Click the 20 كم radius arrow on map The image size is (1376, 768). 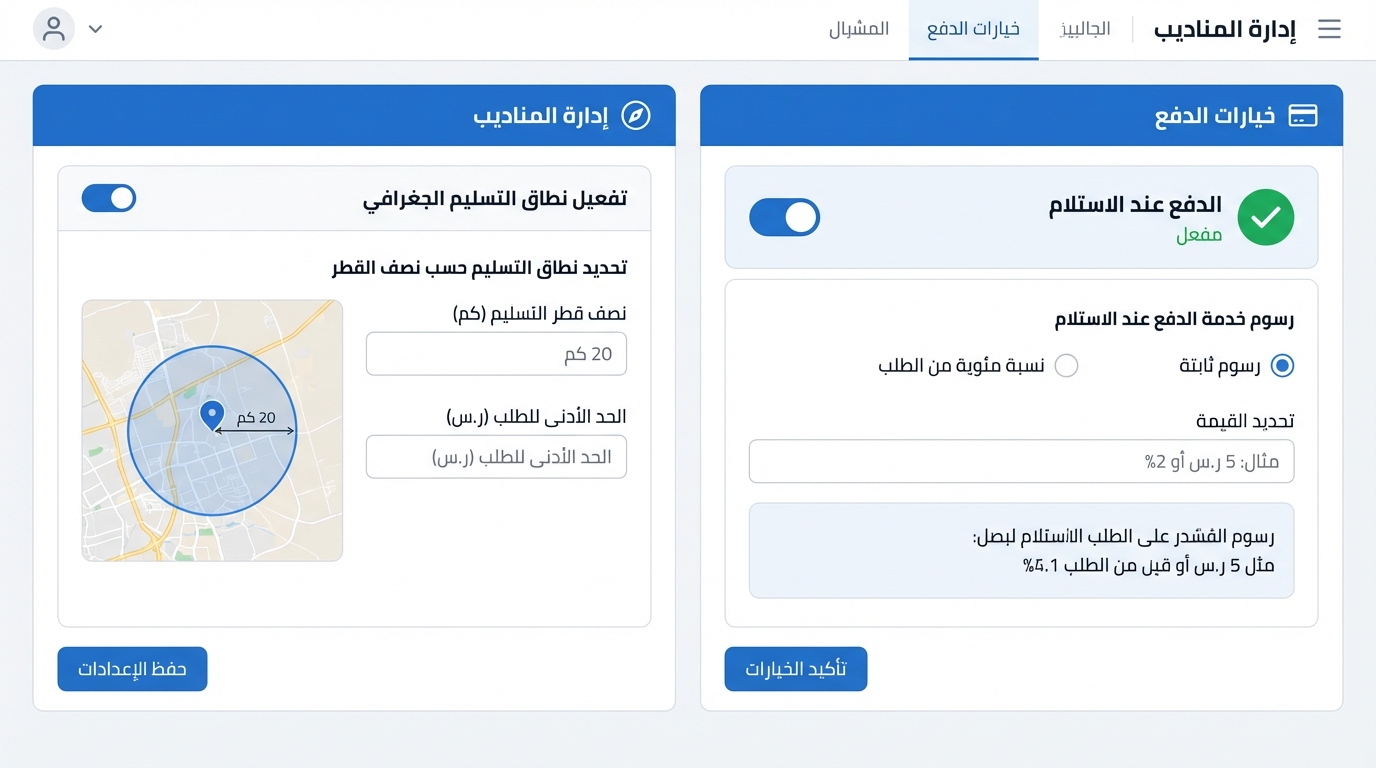pos(255,430)
